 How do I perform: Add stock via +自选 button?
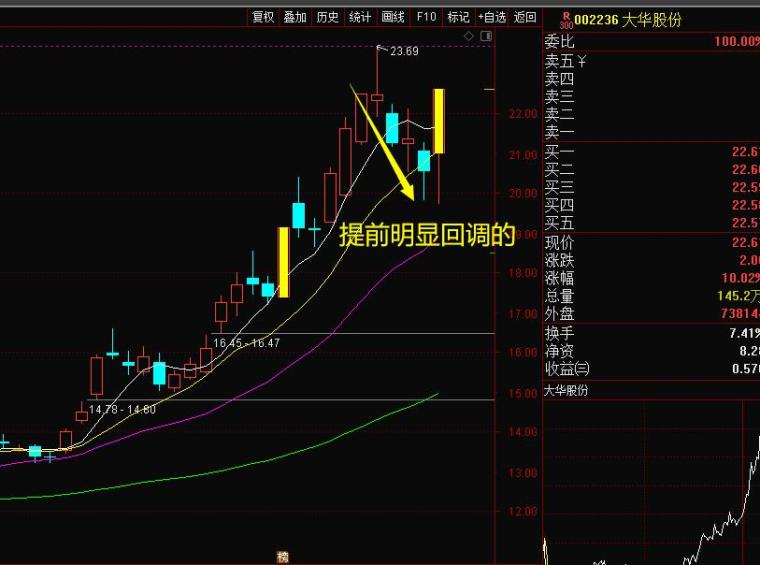(x=492, y=17)
